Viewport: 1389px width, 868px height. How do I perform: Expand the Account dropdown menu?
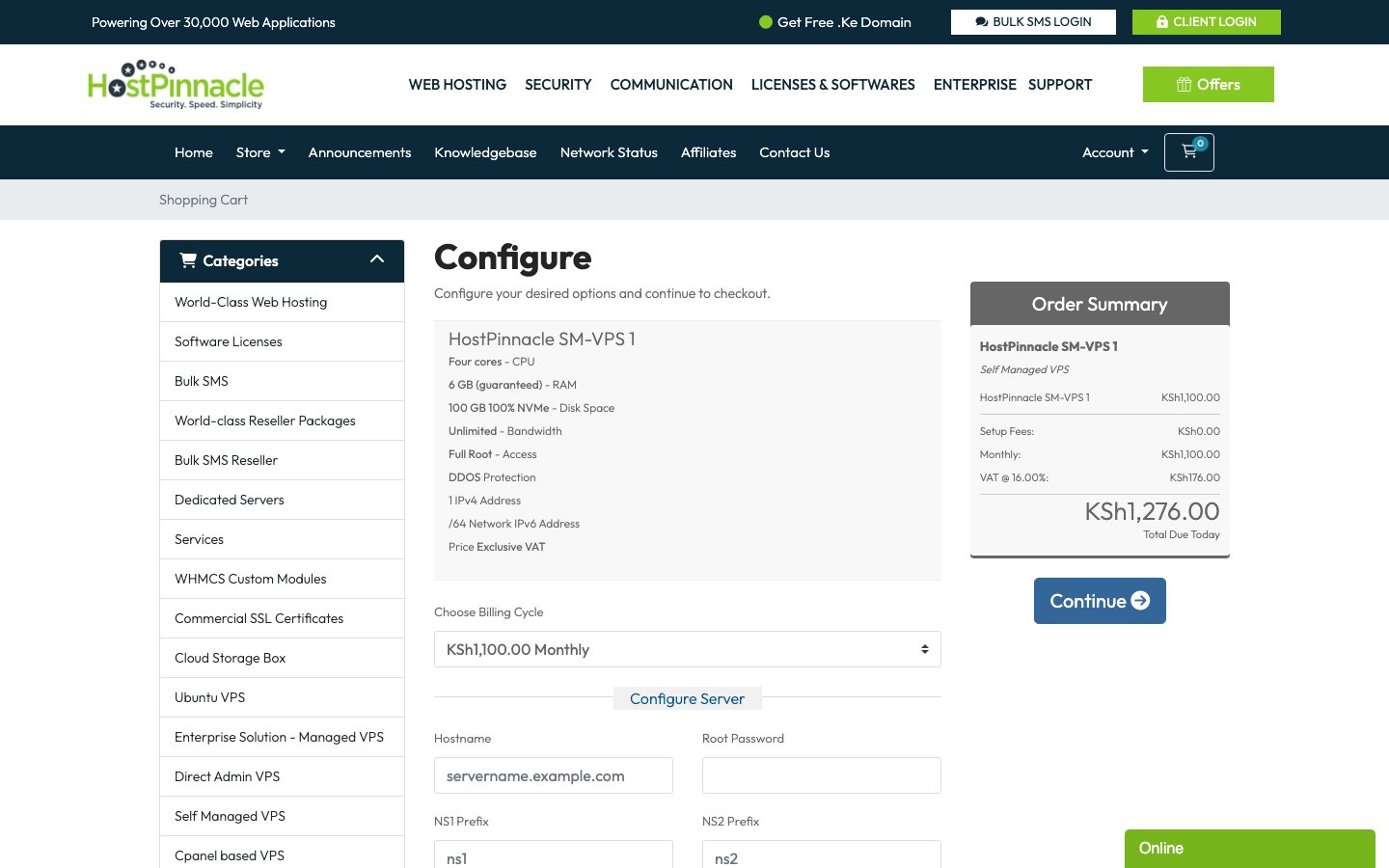1115,152
